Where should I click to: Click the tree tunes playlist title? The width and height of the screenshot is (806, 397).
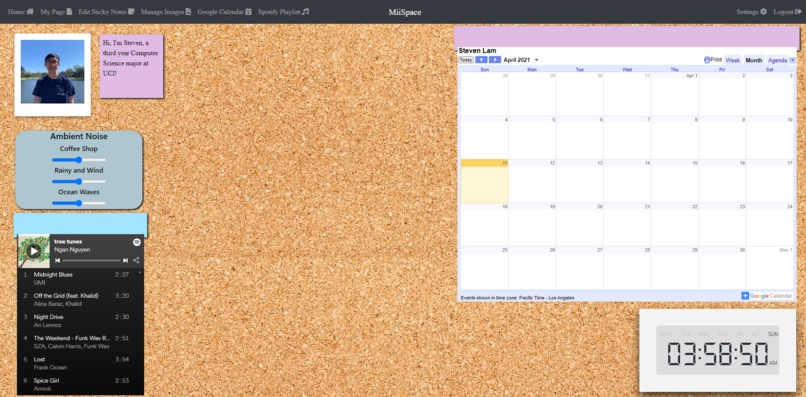(x=68, y=241)
